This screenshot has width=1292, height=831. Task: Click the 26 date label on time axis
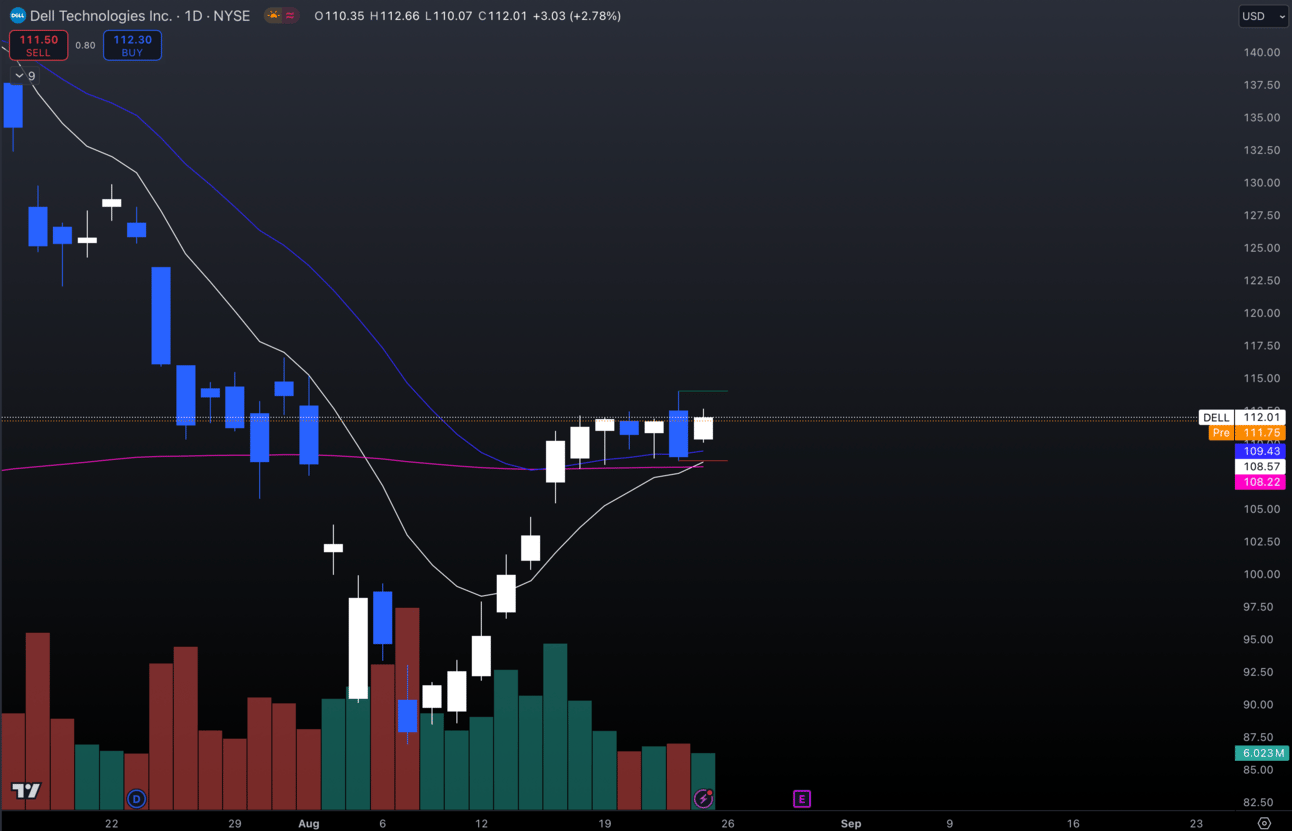(727, 824)
